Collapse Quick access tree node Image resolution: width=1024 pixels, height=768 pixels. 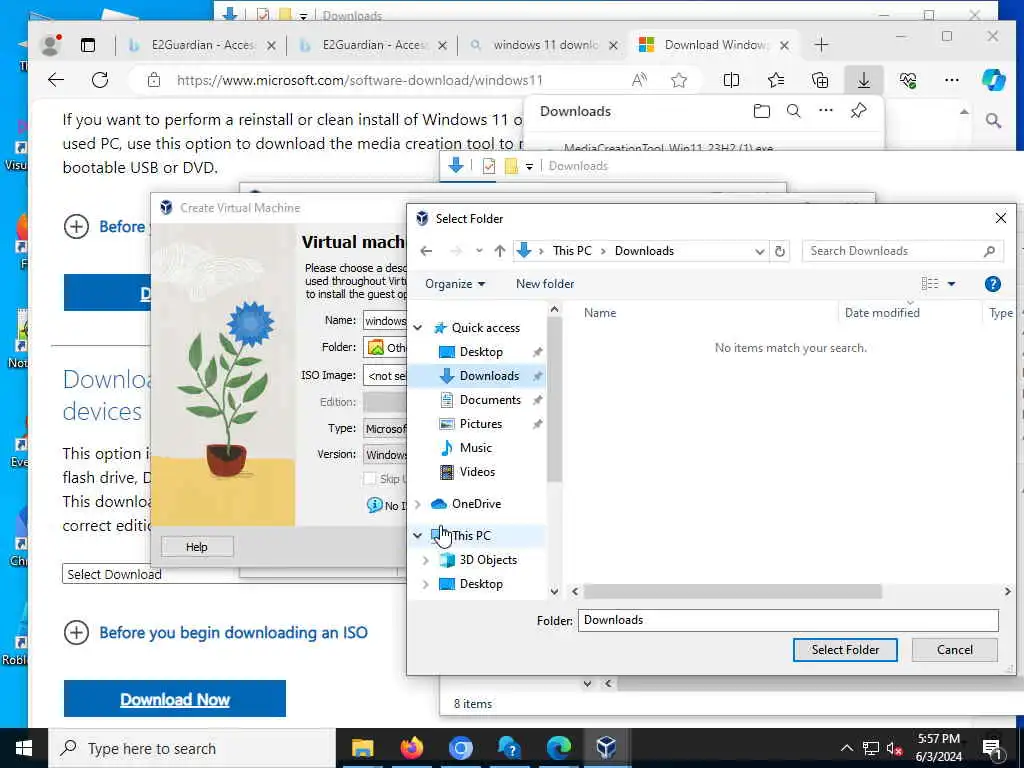coord(418,328)
